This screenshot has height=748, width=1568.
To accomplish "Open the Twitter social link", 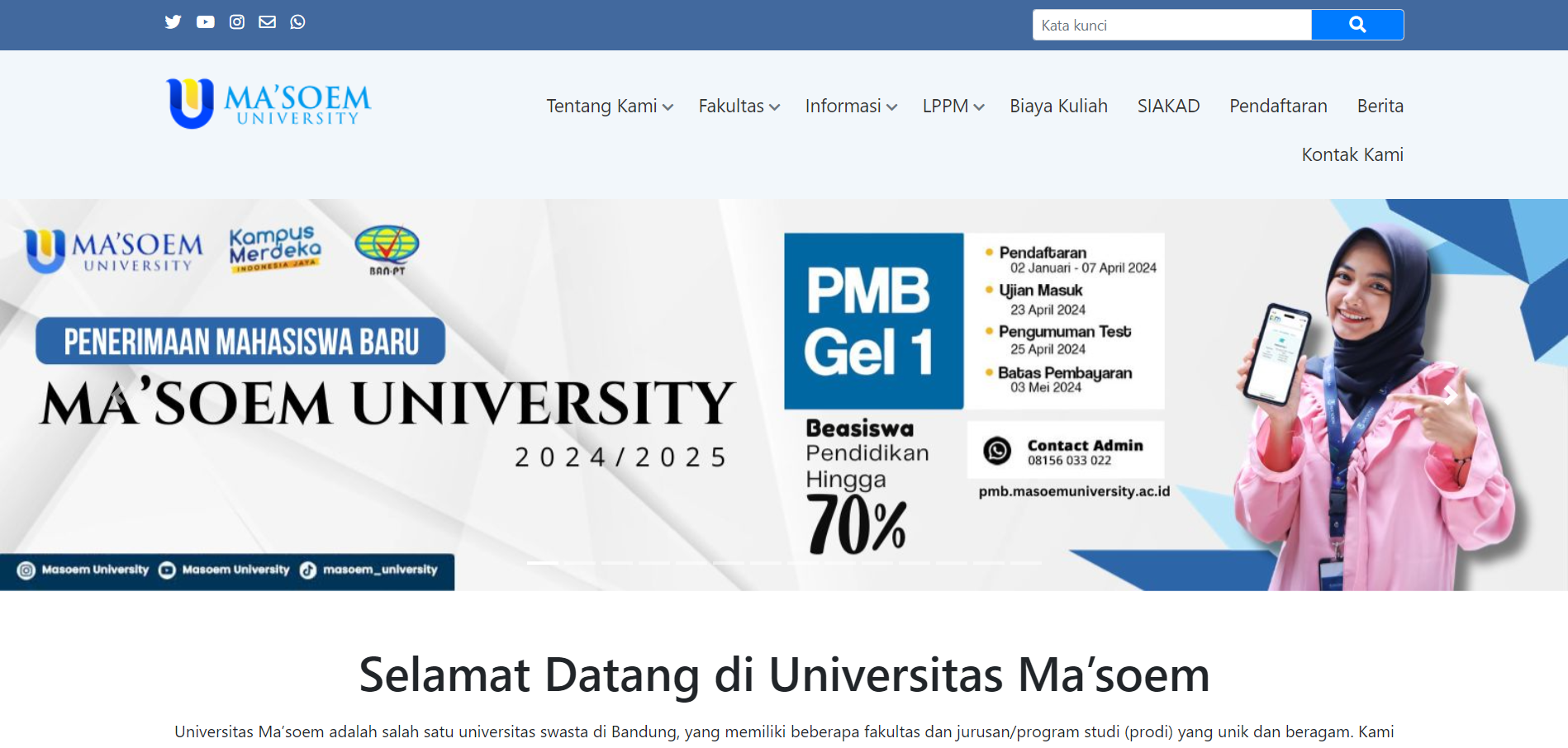I will point(173,21).
